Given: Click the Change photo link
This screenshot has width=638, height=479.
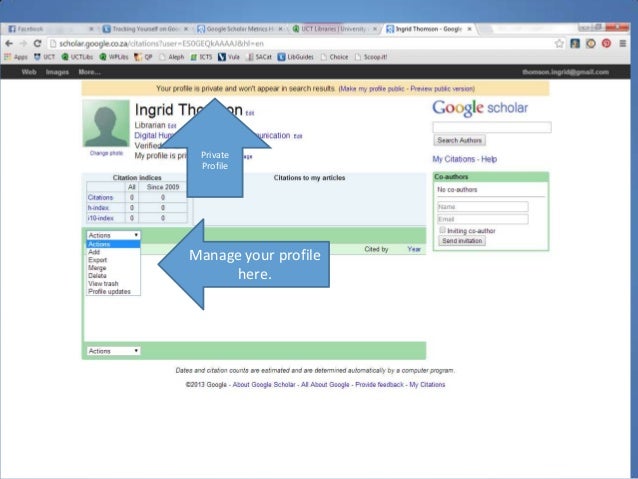Looking at the screenshot, I should 106,153.
